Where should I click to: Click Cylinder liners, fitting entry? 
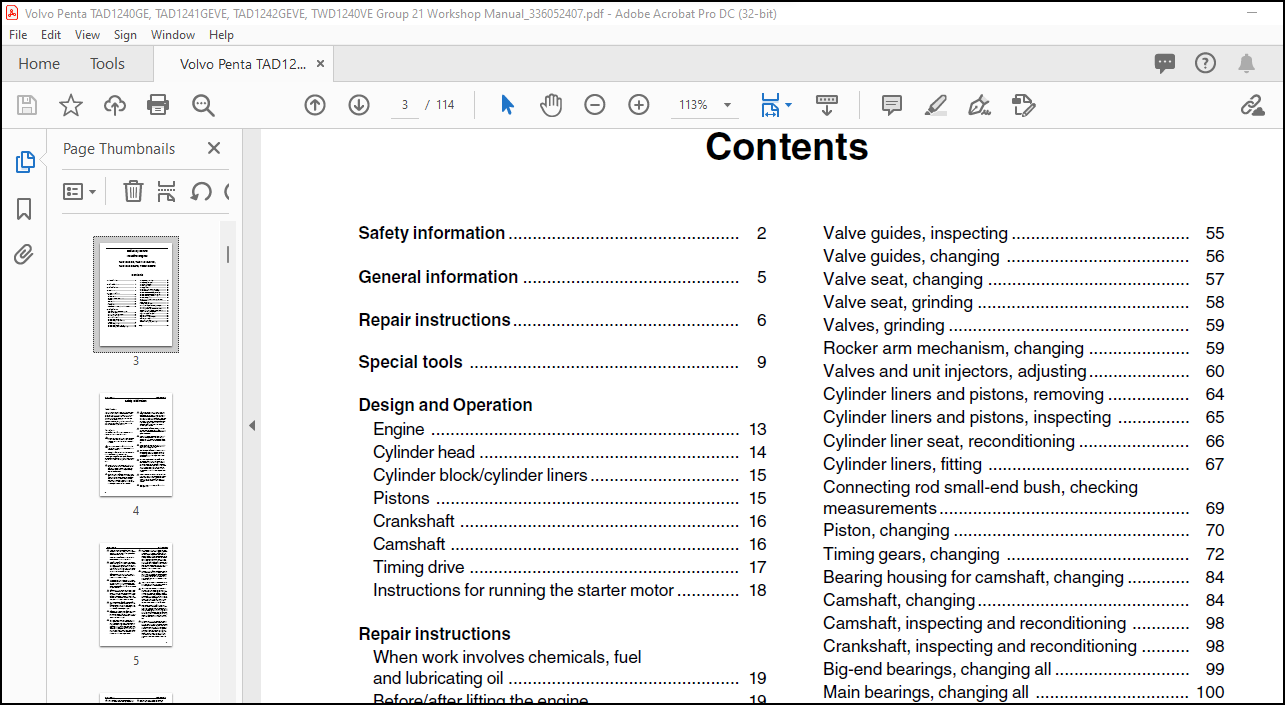coord(1024,464)
